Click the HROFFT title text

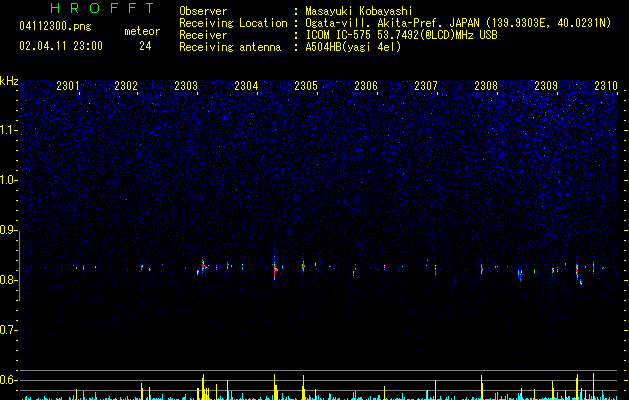[103, 8]
